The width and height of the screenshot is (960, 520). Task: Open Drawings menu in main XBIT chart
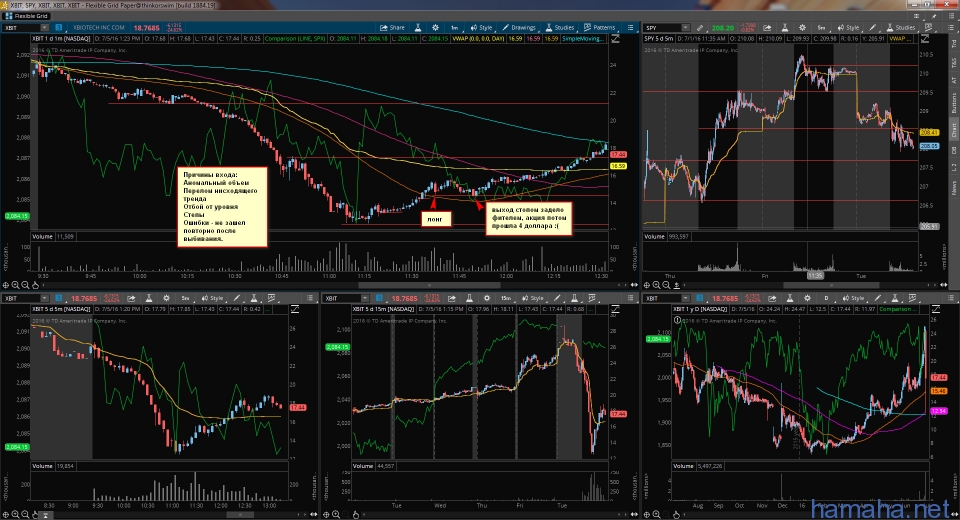click(x=519, y=28)
